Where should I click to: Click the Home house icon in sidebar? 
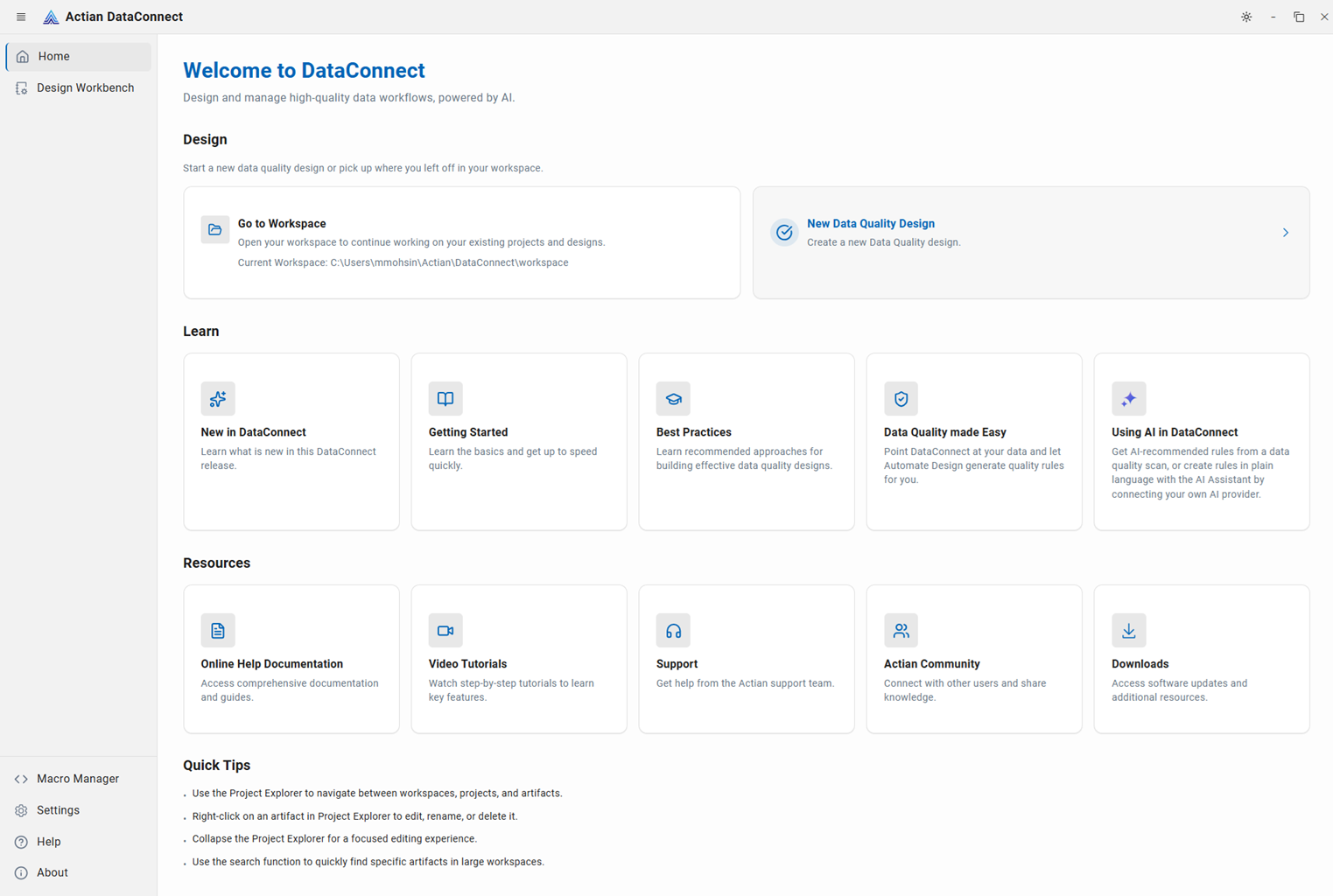click(23, 57)
